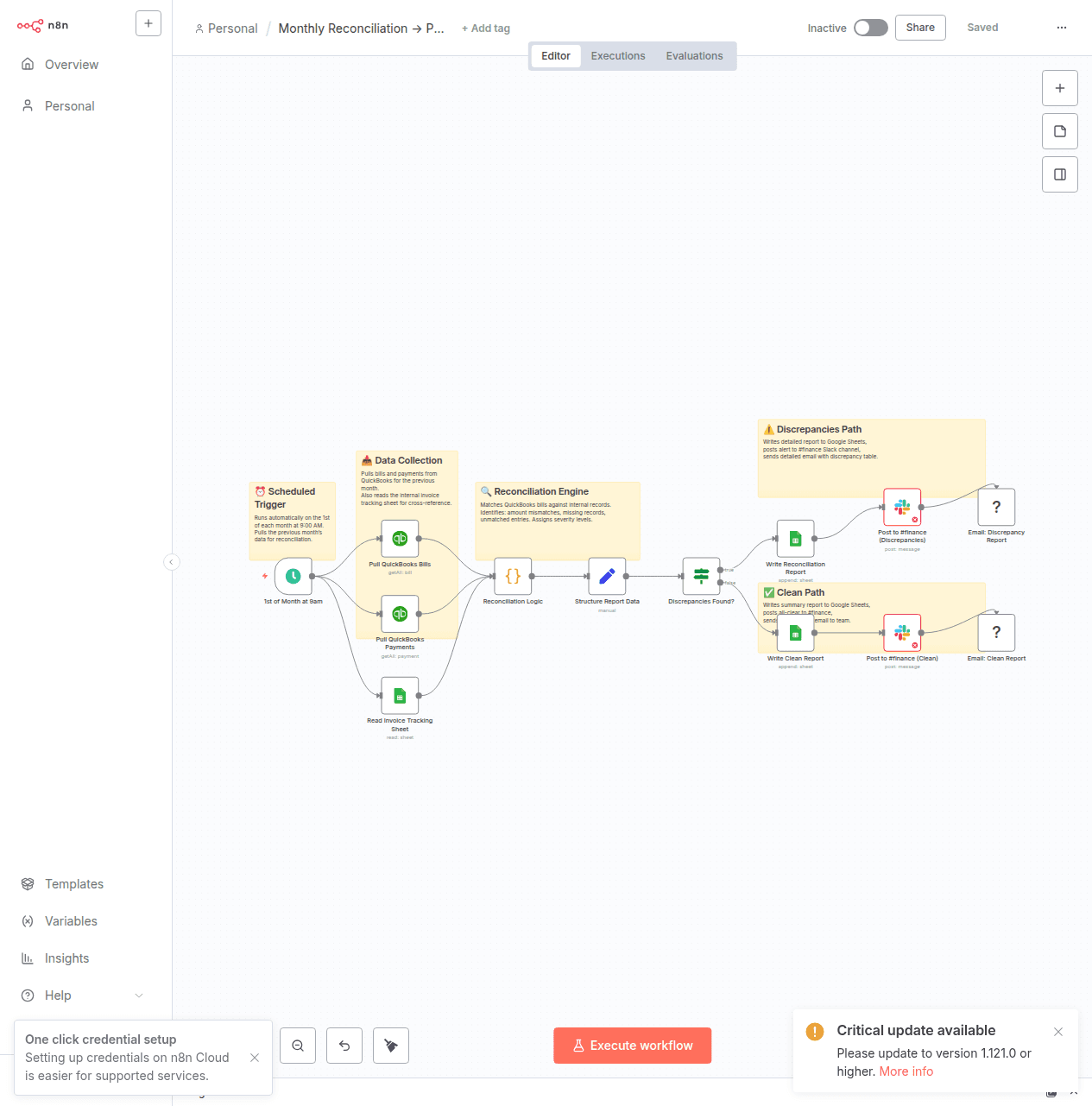Click the More info update link

point(906,1071)
